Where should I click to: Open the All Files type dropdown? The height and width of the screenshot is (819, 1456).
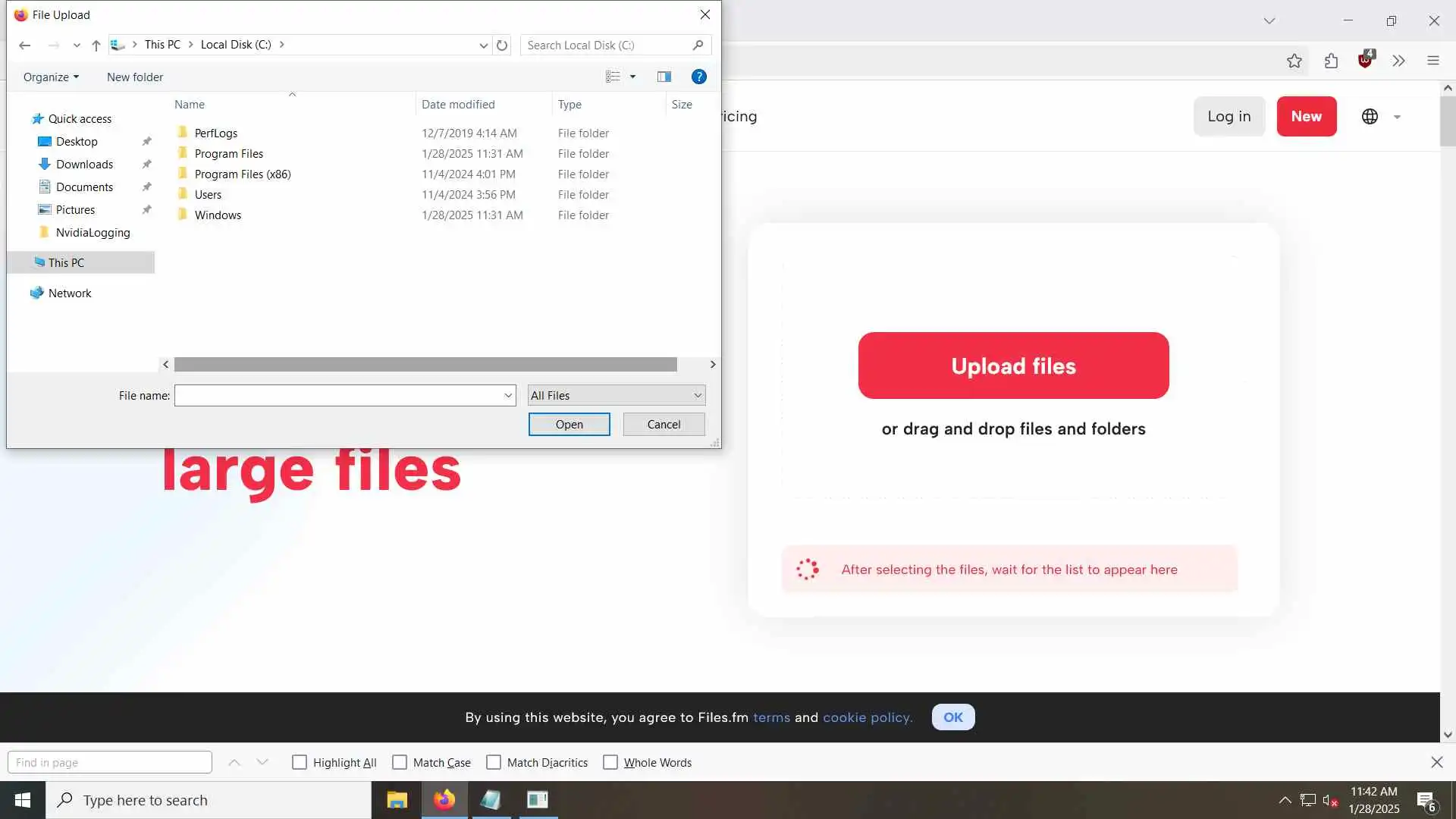tap(617, 395)
